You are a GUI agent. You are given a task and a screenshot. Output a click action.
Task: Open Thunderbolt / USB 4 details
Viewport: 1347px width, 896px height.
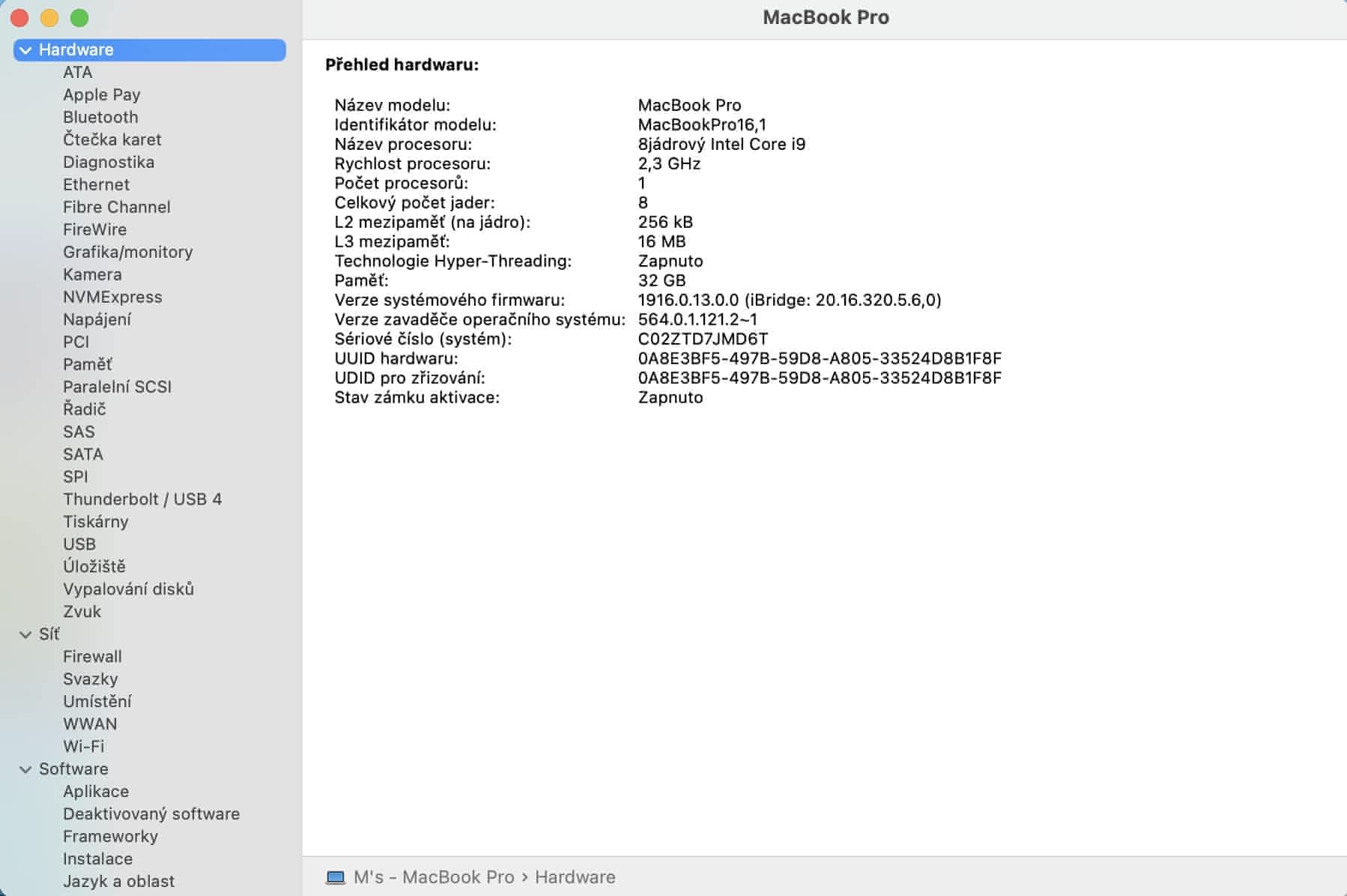click(x=142, y=500)
